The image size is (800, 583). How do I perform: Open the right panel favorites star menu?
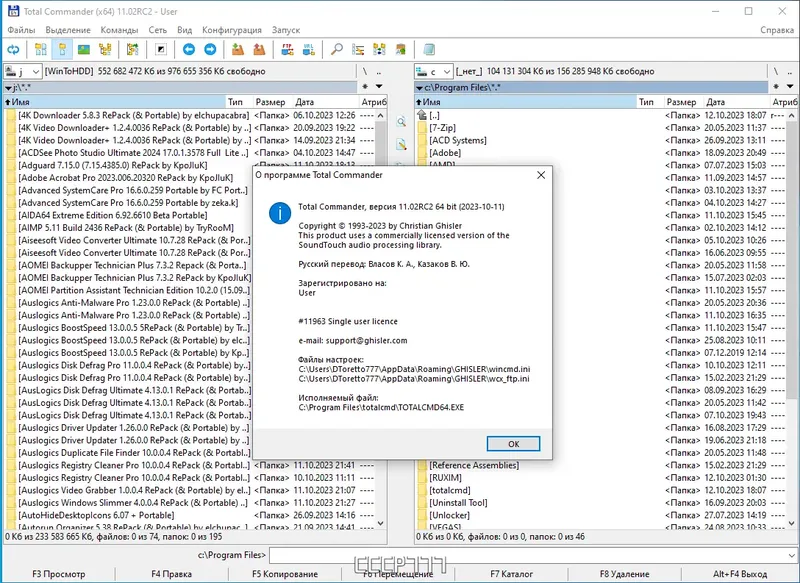pos(776,87)
